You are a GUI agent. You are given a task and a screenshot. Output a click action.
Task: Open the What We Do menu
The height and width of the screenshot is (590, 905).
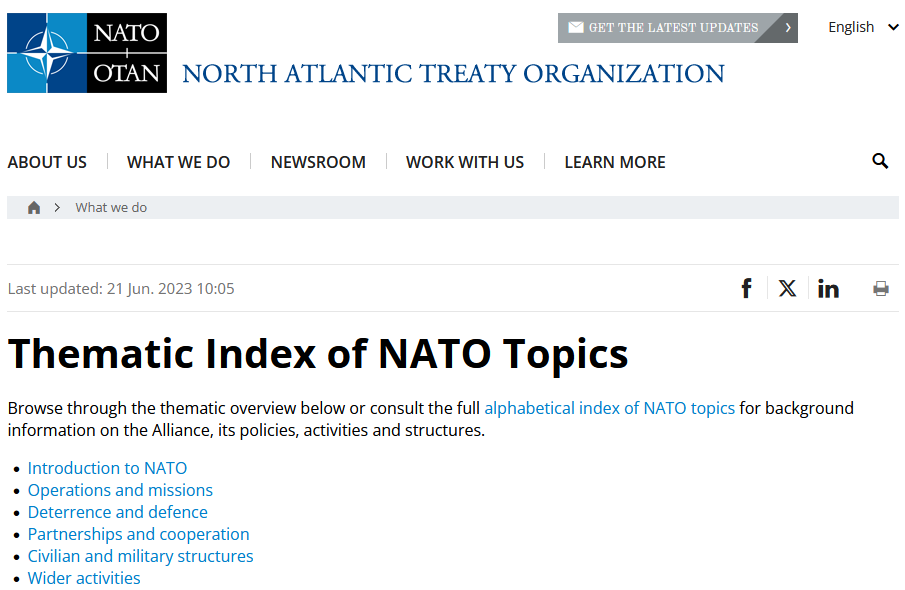tap(178, 162)
